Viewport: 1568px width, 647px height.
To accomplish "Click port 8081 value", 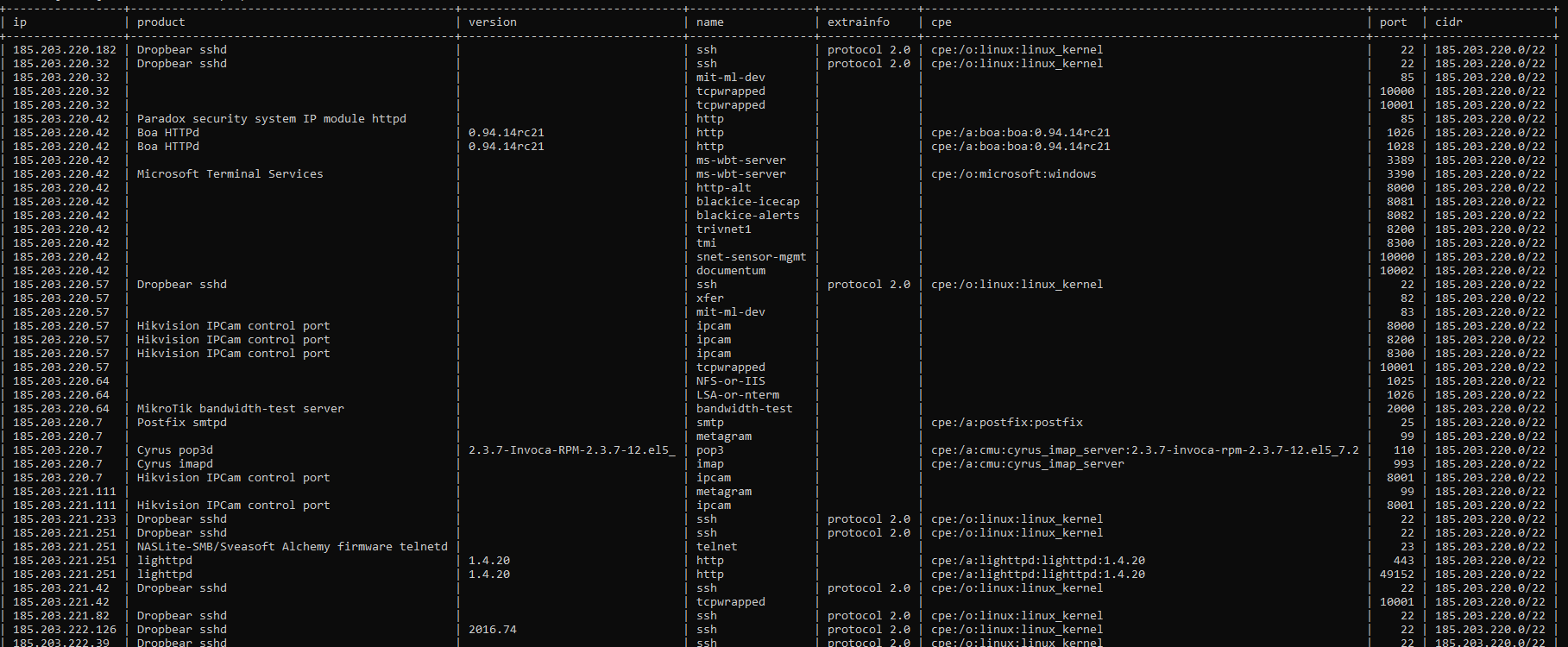I will [1401, 202].
